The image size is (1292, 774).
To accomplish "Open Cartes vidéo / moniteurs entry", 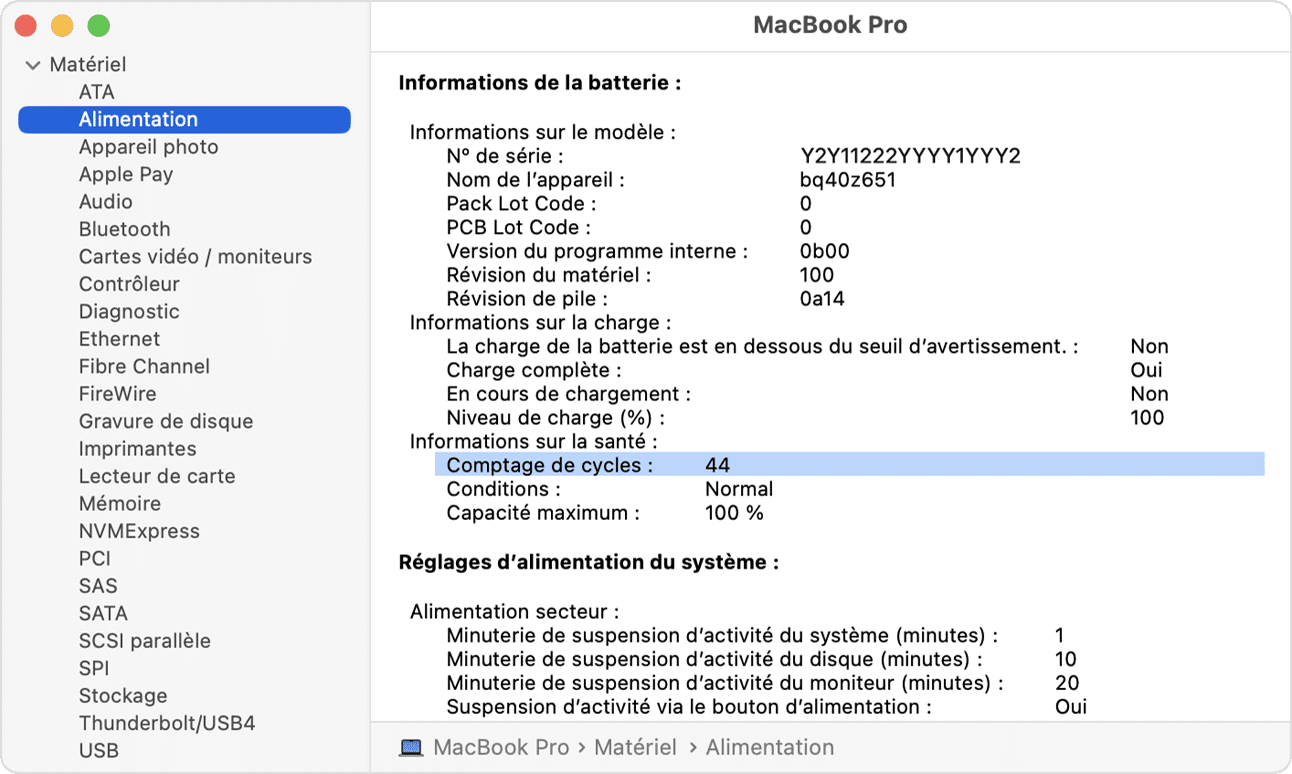I will pyautogui.click(x=195, y=257).
